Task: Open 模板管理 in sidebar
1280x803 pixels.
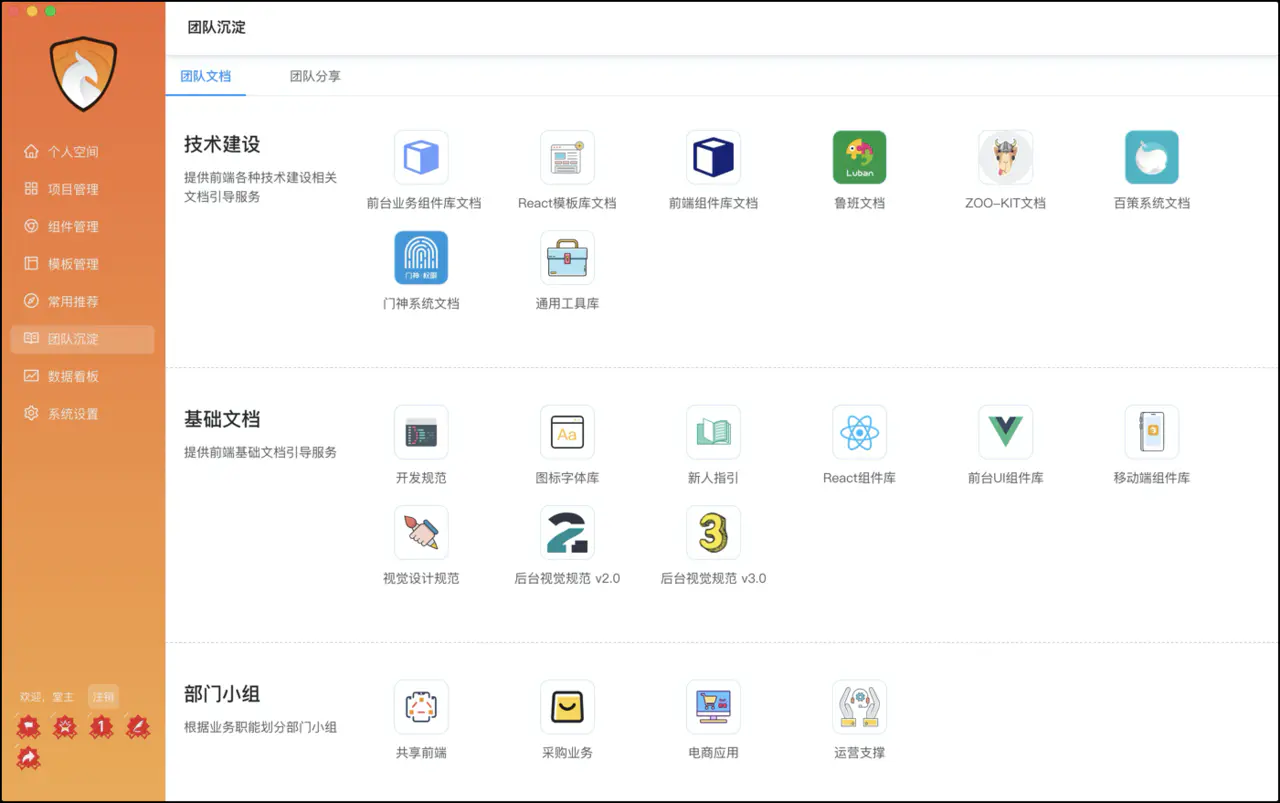Action: tap(82, 264)
